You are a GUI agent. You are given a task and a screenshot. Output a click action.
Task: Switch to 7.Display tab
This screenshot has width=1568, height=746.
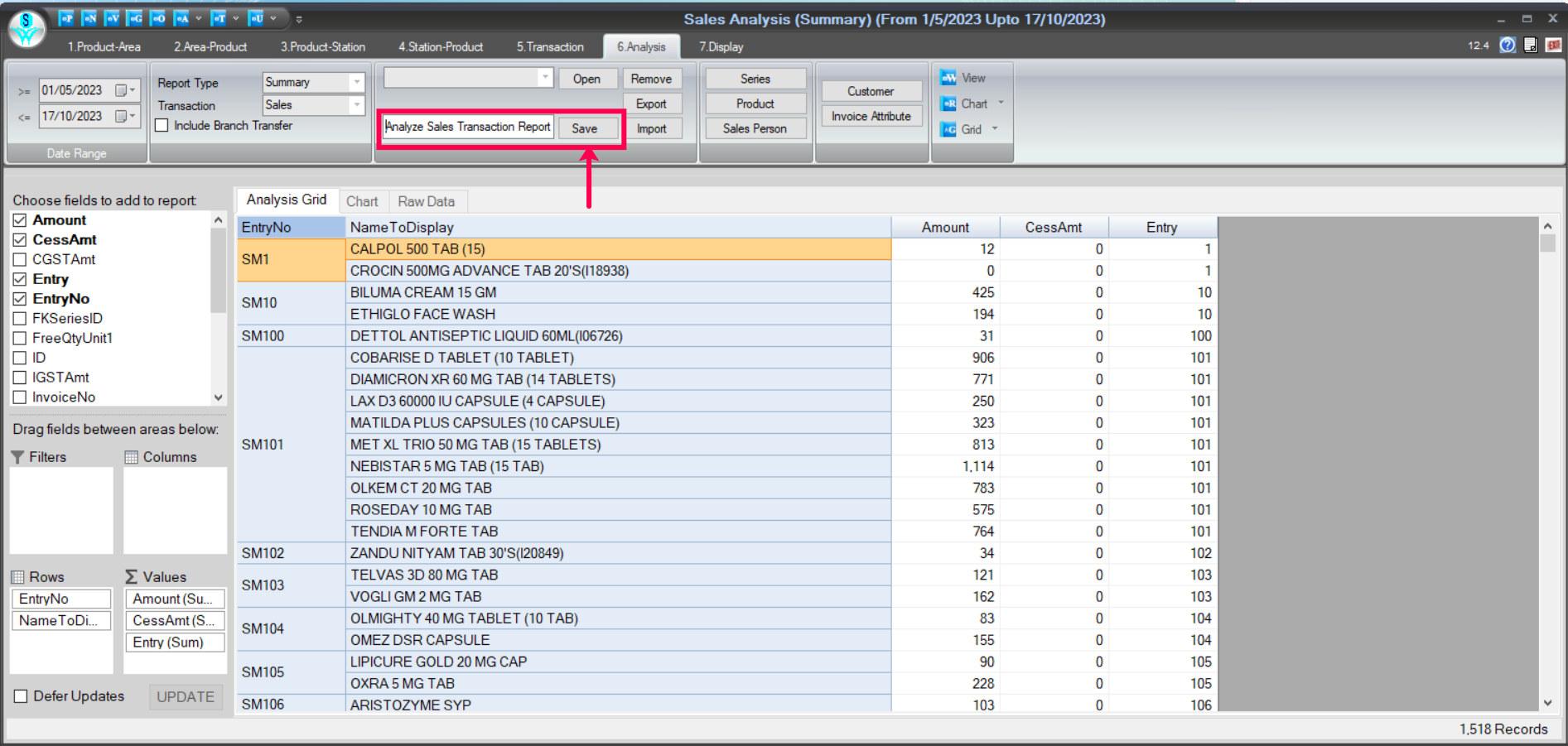(x=721, y=47)
